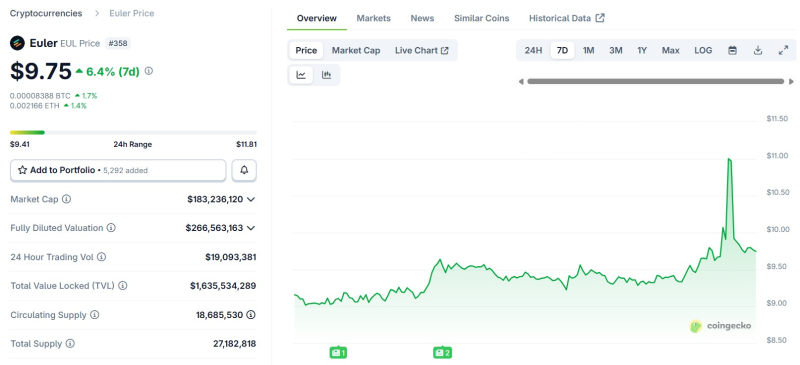The width and height of the screenshot is (800, 365).
Task: Select the Price chart toggle
Action: pyautogui.click(x=306, y=51)
